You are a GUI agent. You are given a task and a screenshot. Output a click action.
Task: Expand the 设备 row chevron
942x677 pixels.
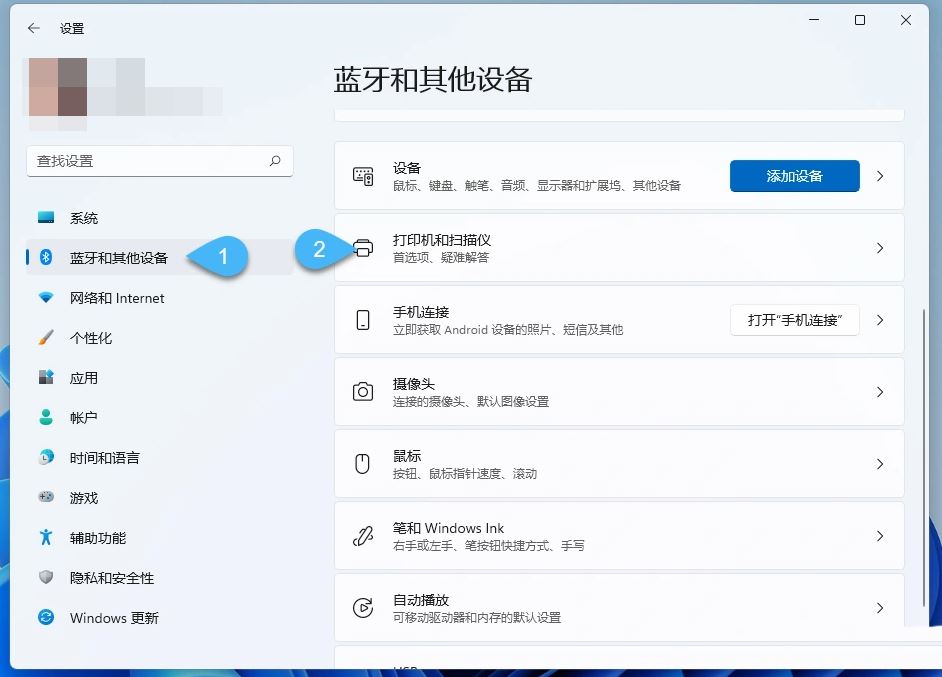point(879,175)
